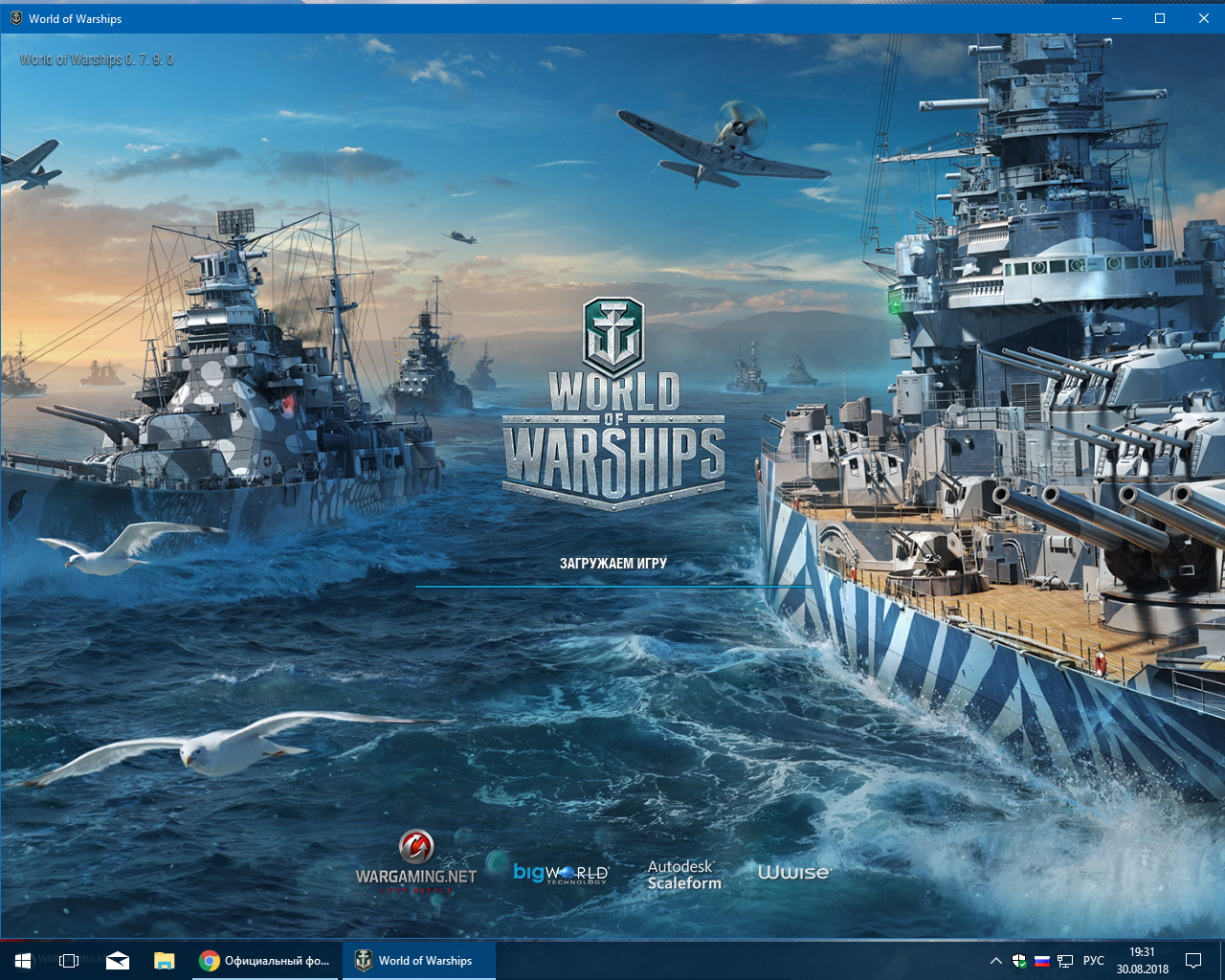This screenshot has height=980, width=1225.
Task: Click the Russian flag tray icon
Action: (1042, 960)
